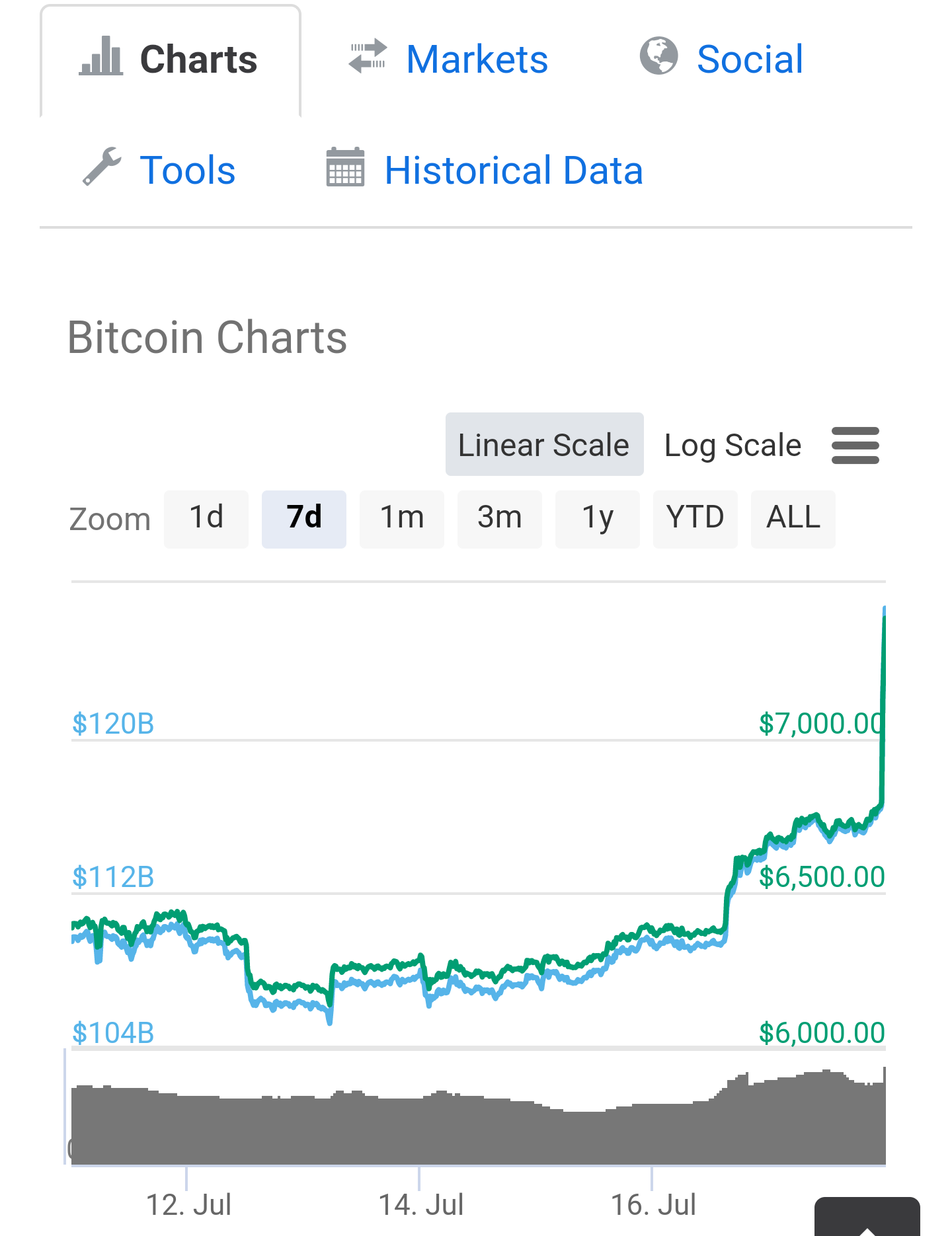952x1236 pixels.
Task: Choose the YTD zoom button
Action: (x=695, y=519)
